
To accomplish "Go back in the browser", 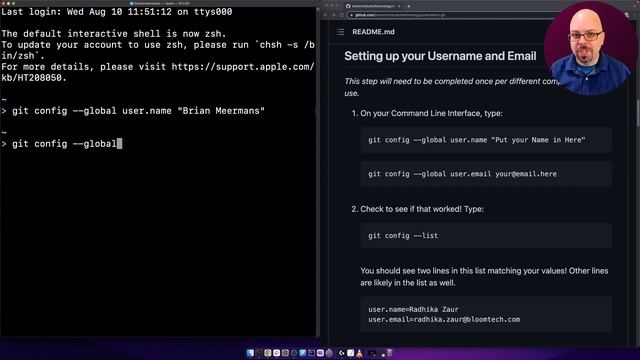I will tap(326, 15).
